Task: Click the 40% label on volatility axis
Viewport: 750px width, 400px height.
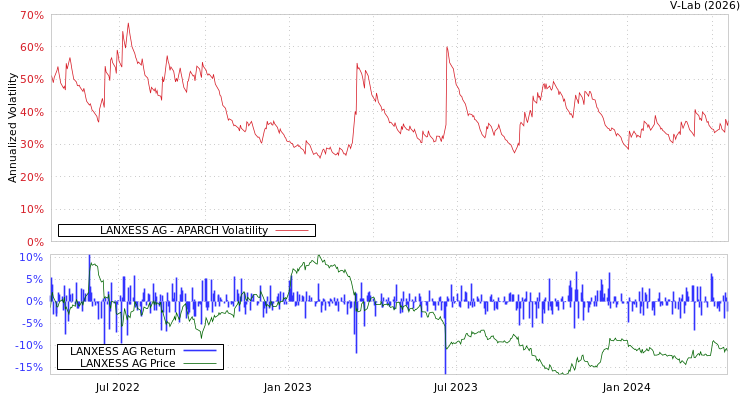Action: [x=31, y=113]
